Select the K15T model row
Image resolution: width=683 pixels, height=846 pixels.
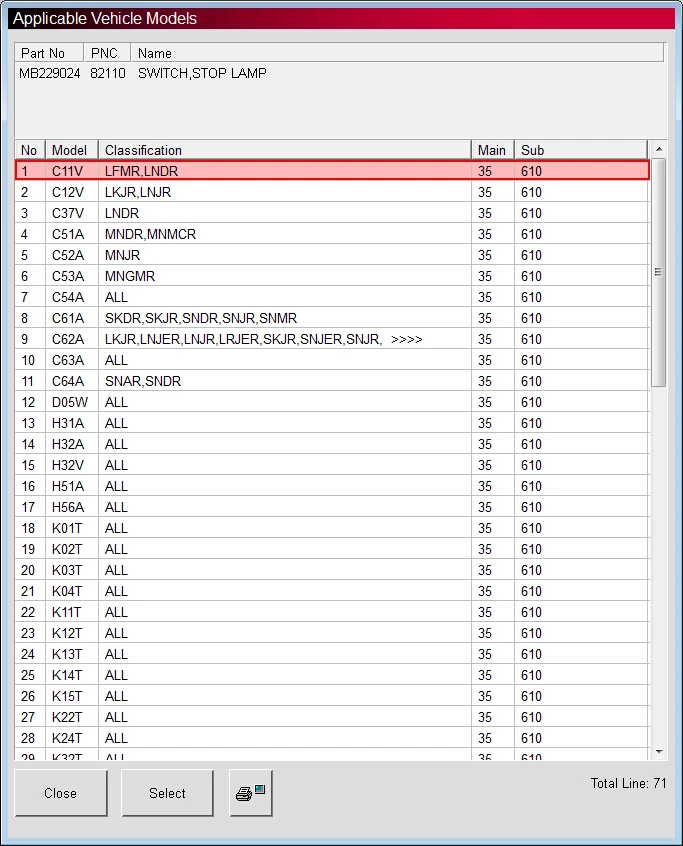click(332, 697)
